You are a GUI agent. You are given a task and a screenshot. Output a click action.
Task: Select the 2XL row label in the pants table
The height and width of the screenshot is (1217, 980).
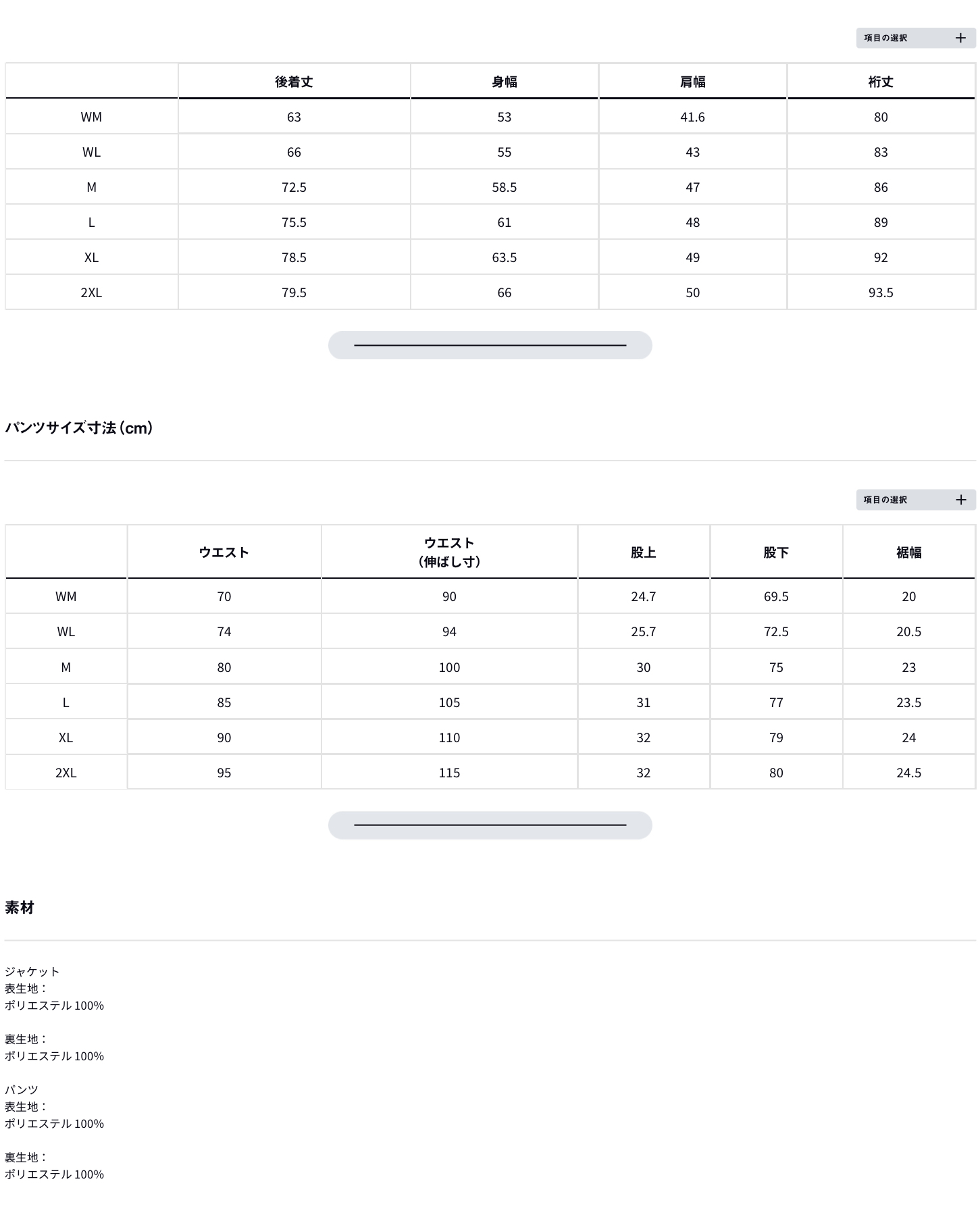tap(66, 773)
